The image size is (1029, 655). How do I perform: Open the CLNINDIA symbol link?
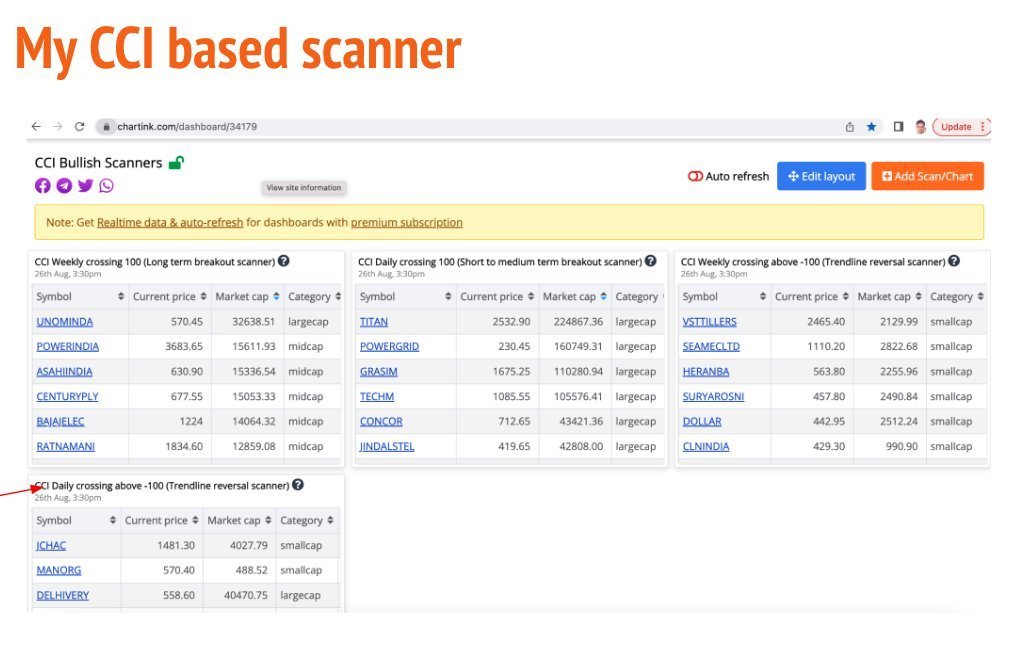coord(706,446)
